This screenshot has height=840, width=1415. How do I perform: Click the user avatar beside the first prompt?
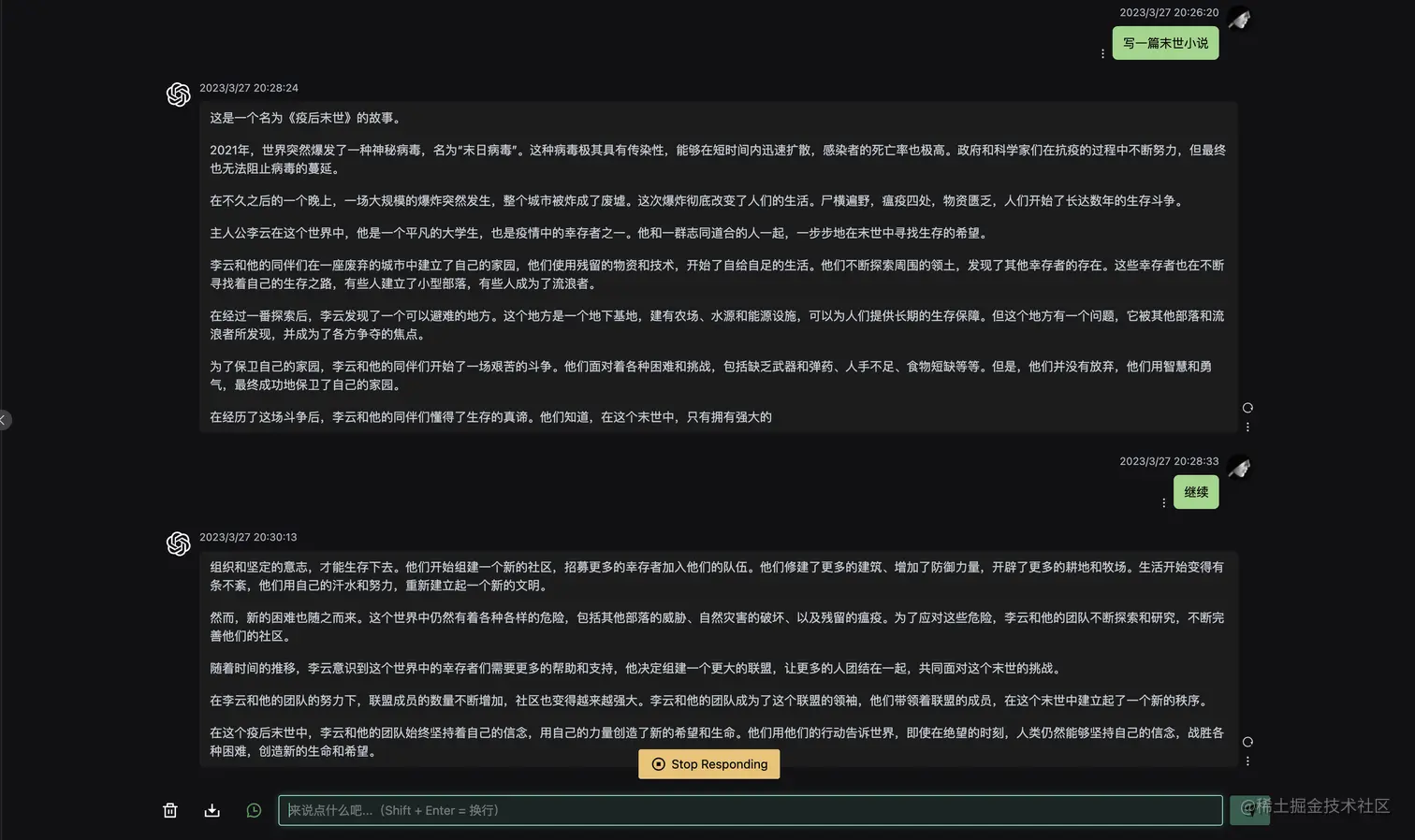[x=1239, y=20]
